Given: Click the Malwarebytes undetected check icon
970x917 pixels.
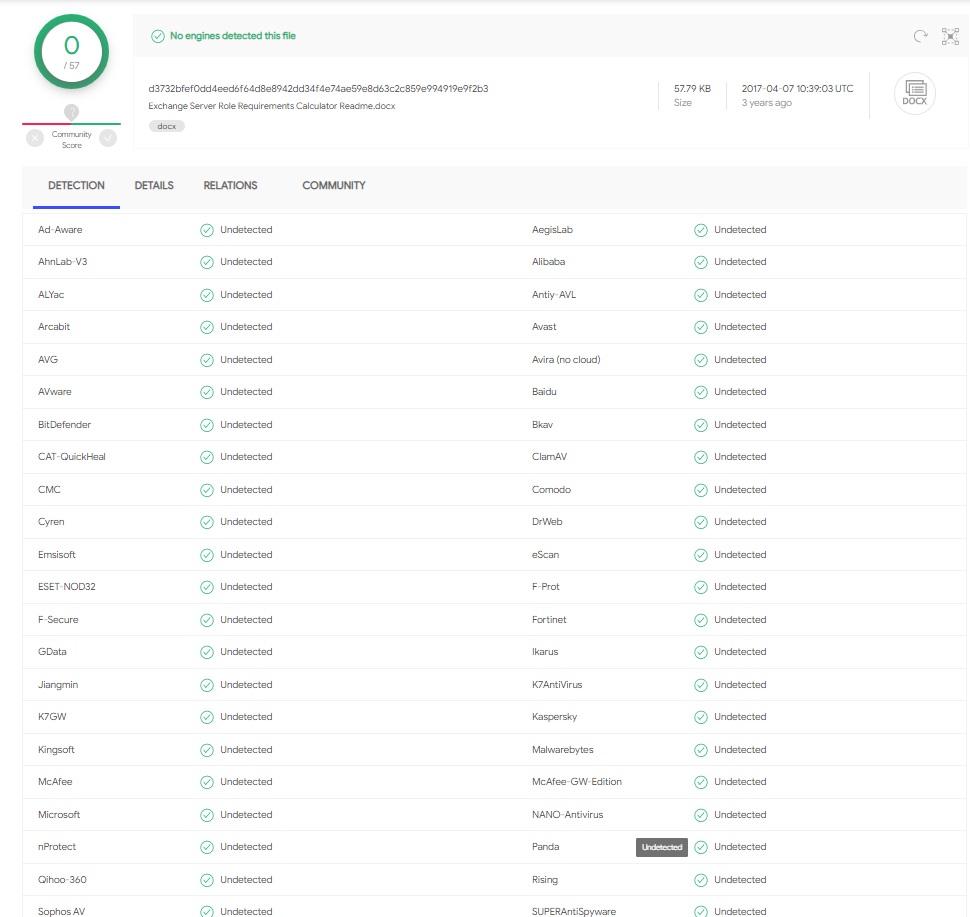Looking at the screenshot, I should pos(700,750).
